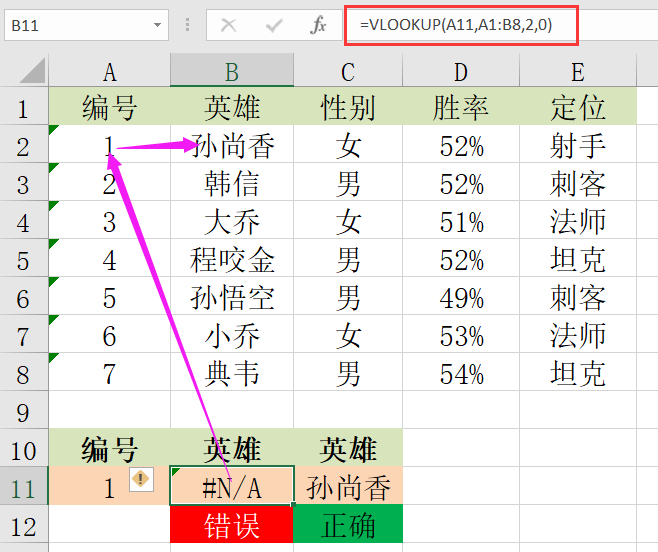Click the red 错误 cell

click(232, 524)
